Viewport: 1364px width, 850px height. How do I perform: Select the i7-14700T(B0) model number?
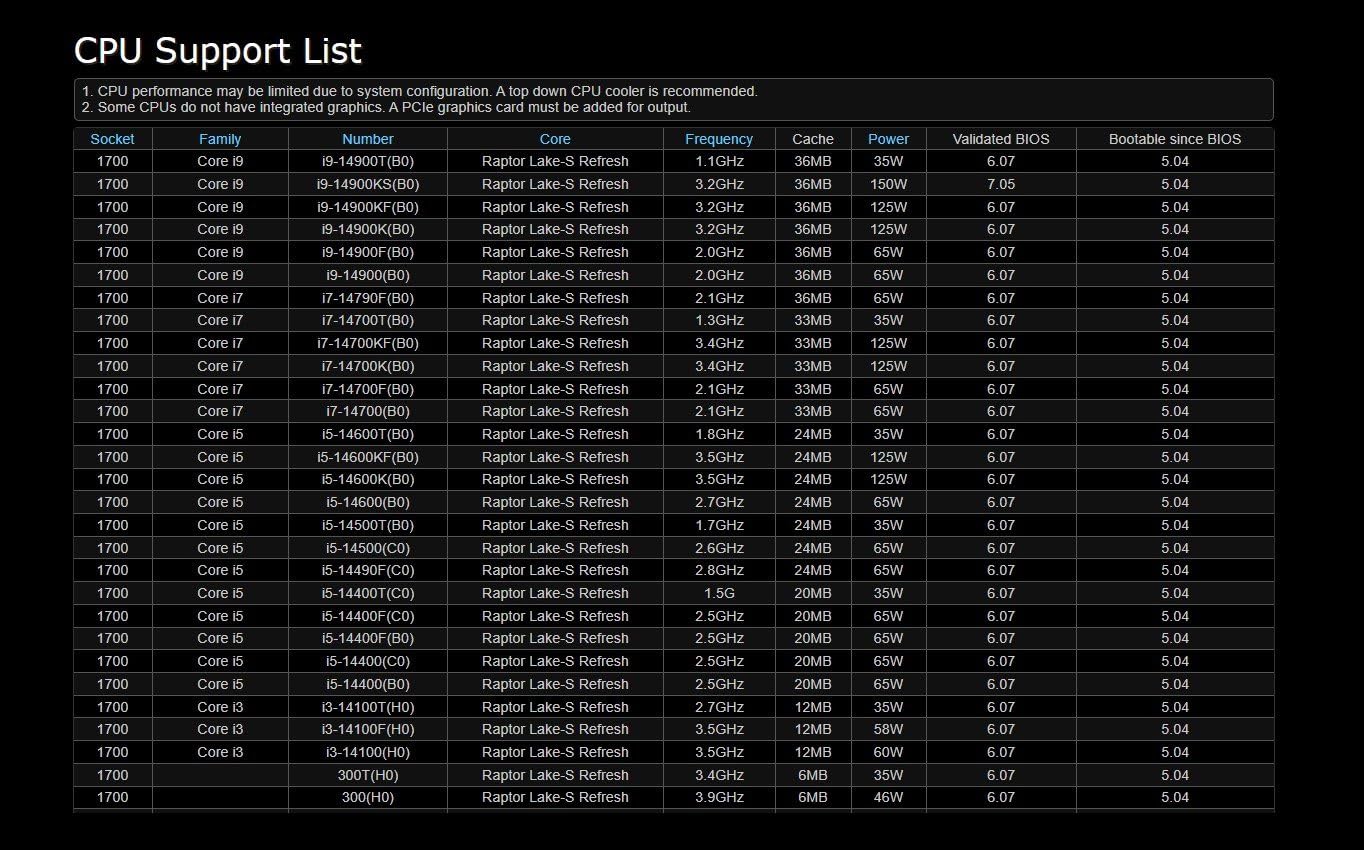click(368, 320)
